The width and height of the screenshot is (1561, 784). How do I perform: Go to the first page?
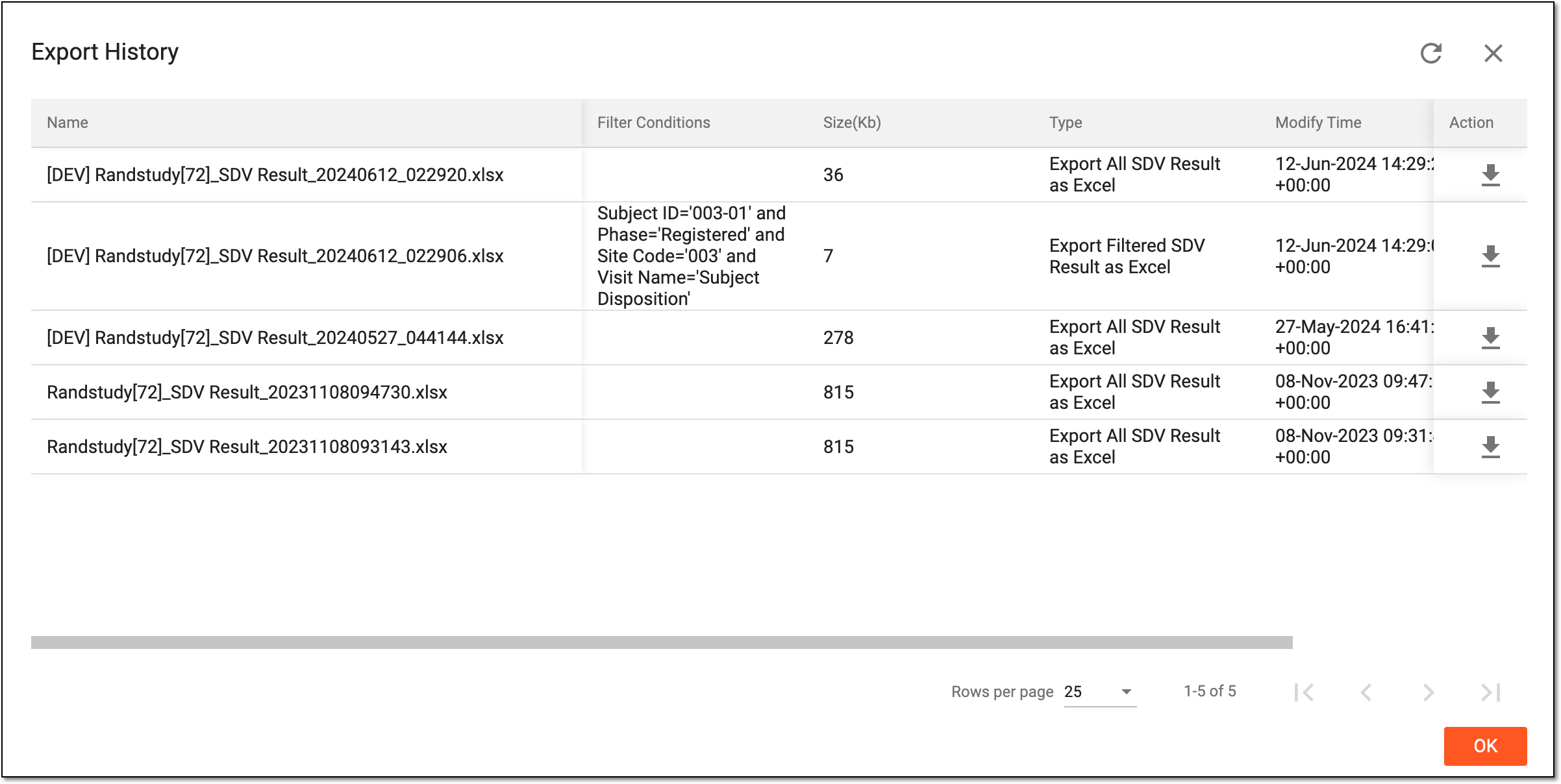(x=1304, y=692)
